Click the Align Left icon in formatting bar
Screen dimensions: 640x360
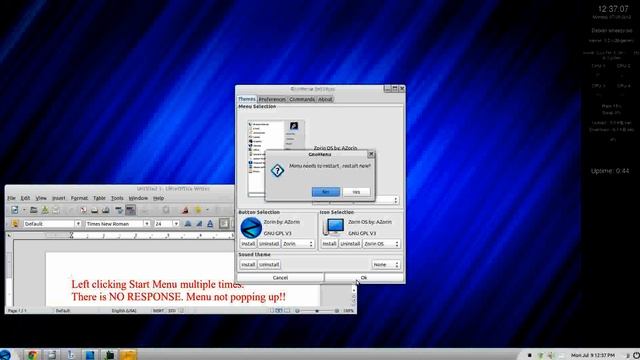224,224
